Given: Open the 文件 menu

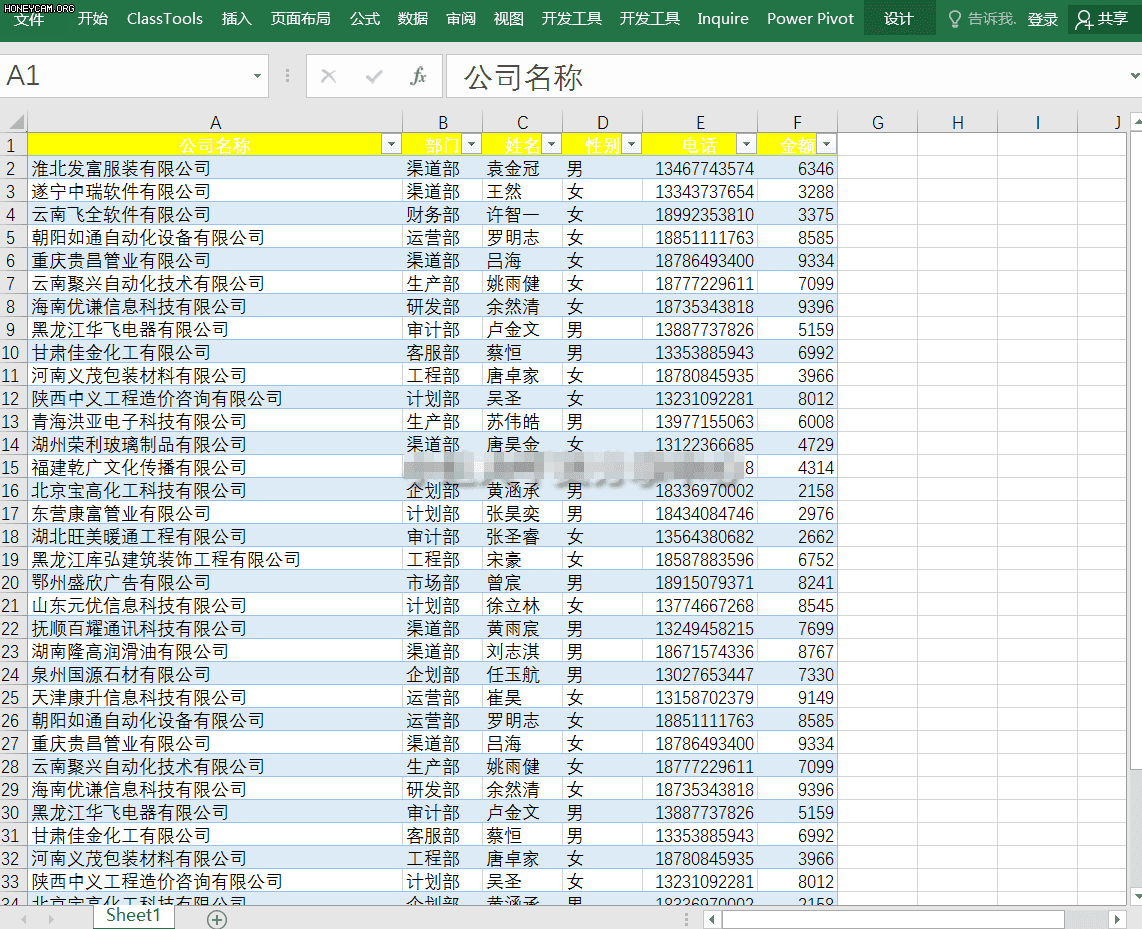Looking at the screenshot, I should pyautogui.click(x=29, y=18).
